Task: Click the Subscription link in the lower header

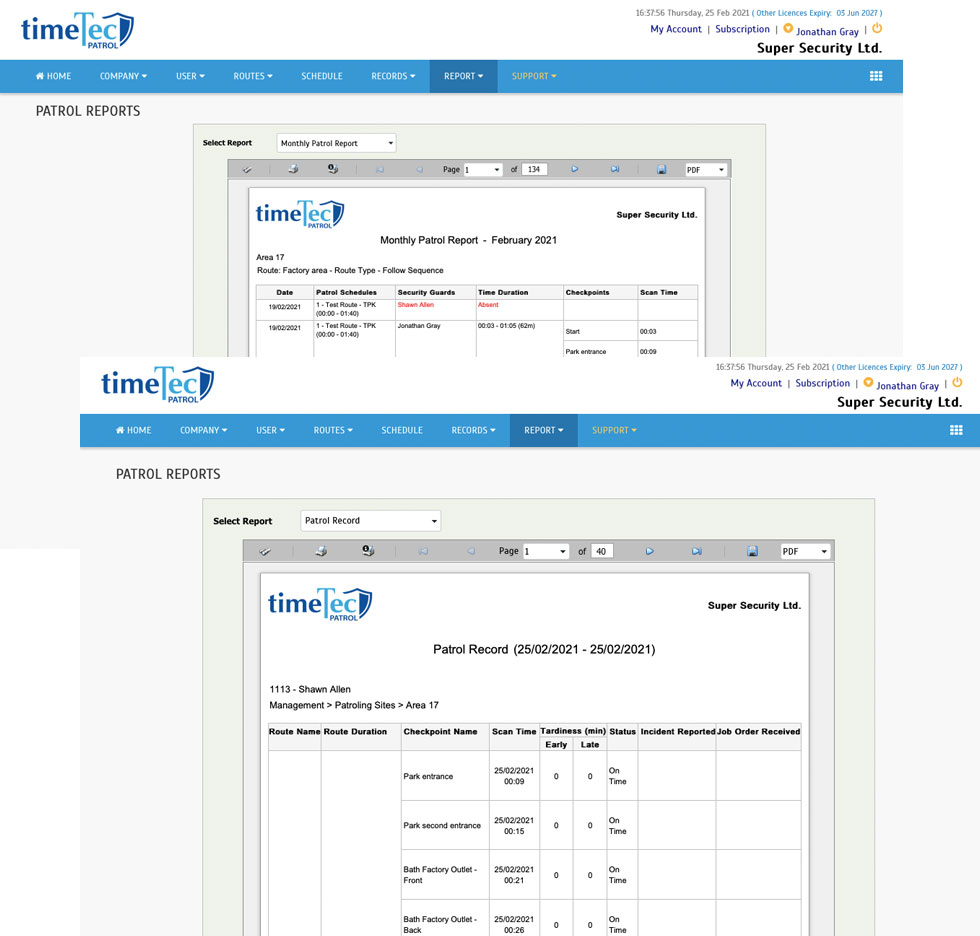Action: pos(822,383)
